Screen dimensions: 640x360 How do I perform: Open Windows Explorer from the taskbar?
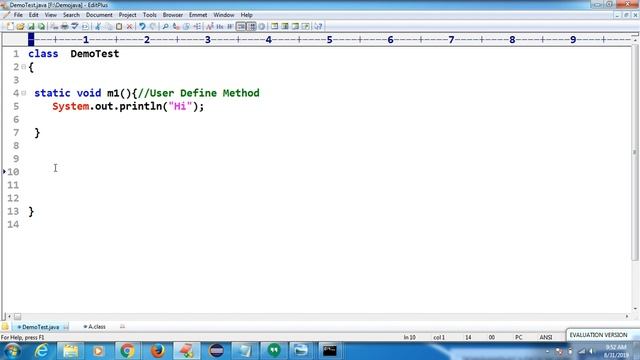pos(70,351)
